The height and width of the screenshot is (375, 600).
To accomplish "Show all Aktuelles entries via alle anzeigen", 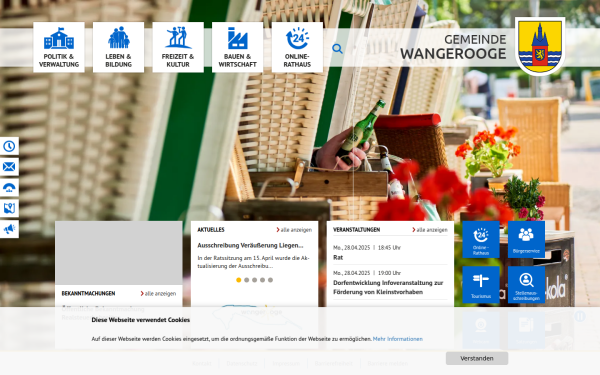I will [294, 230].
